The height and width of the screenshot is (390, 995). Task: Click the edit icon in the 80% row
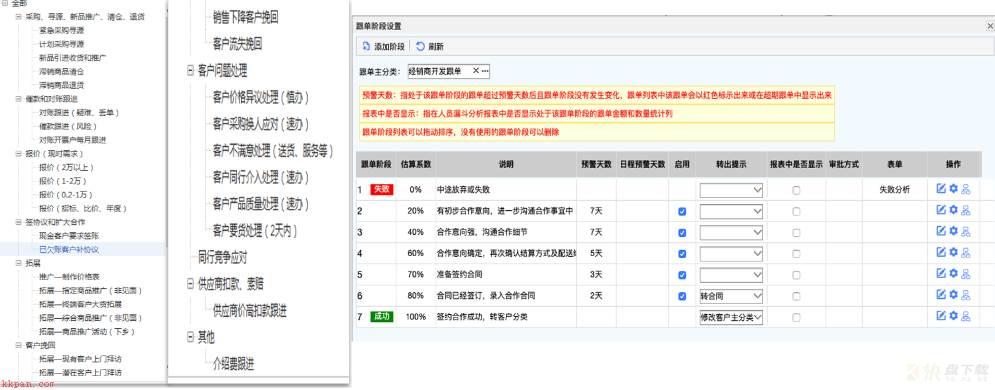(x=941, y=295)
